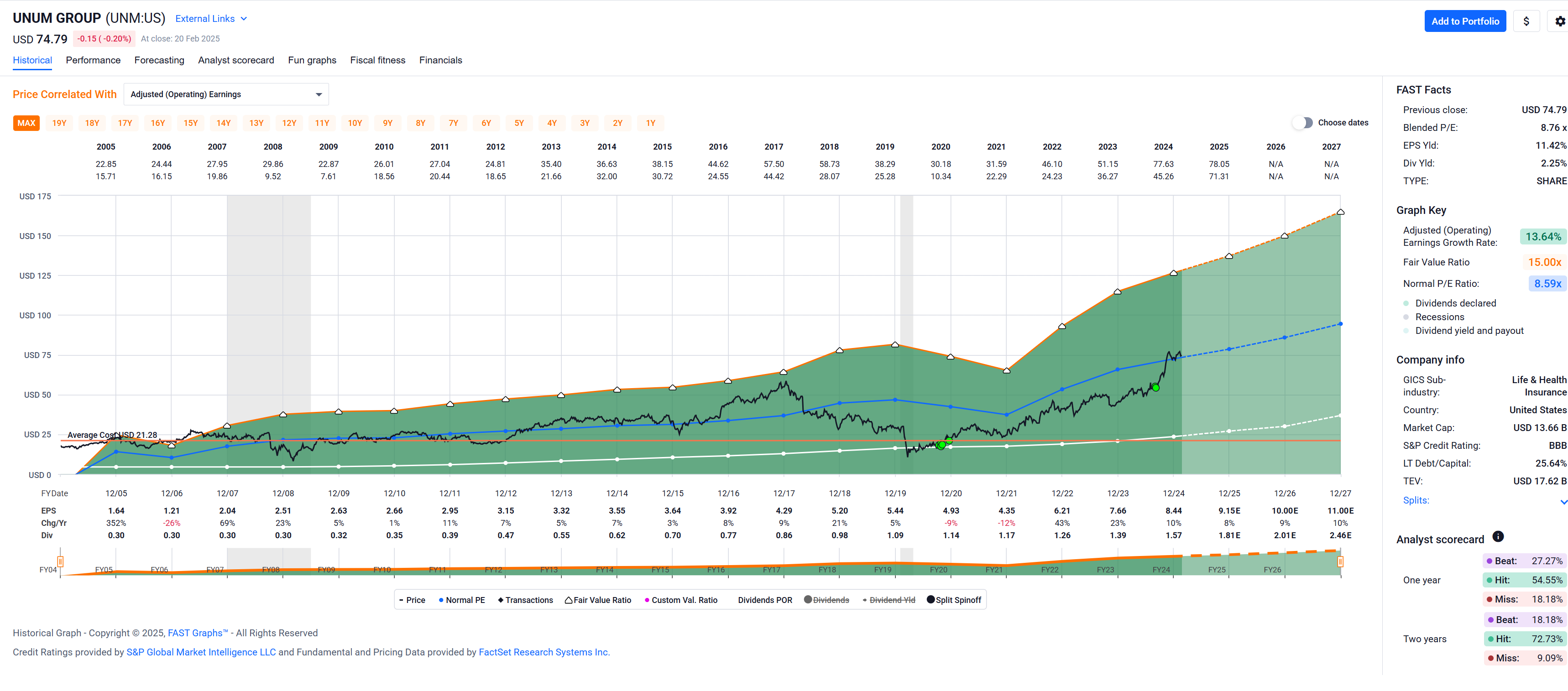Screen dimensions: 1568x691
Task: Switch to the Performance tab
Action: (x=93, y=60)
